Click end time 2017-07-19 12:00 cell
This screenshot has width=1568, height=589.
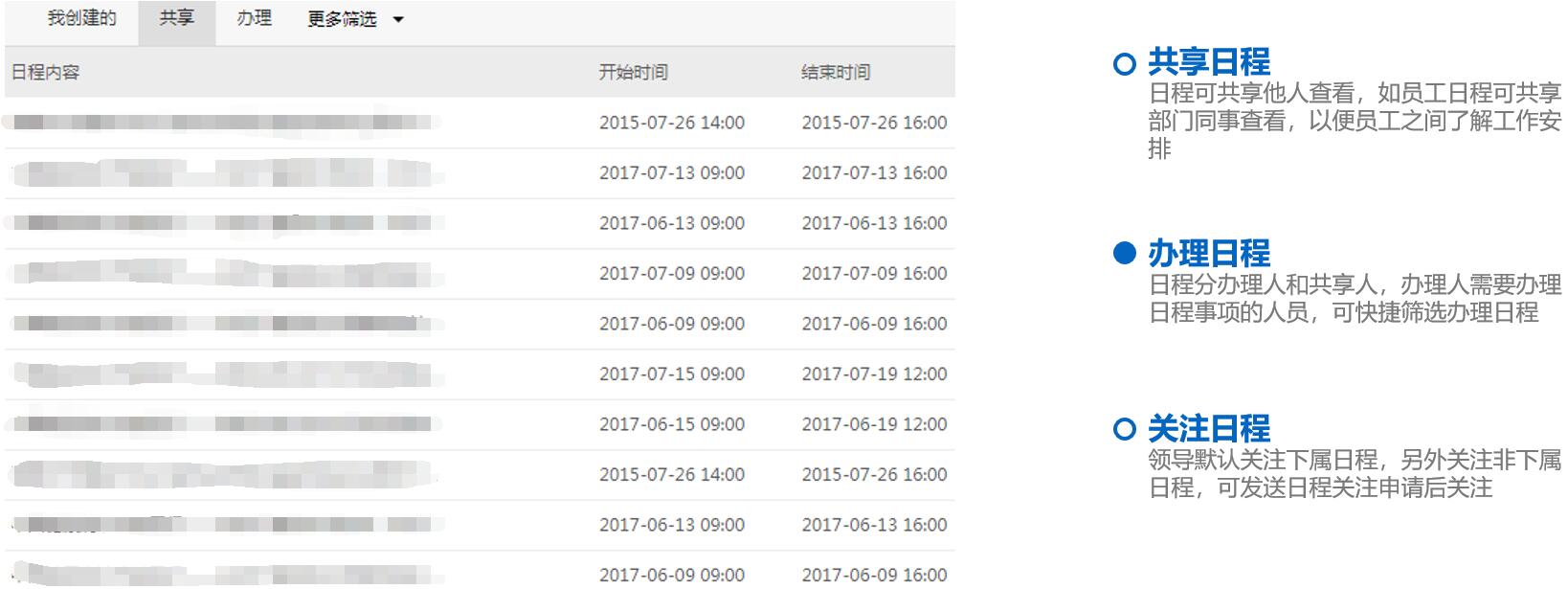(x=874, y=374)
